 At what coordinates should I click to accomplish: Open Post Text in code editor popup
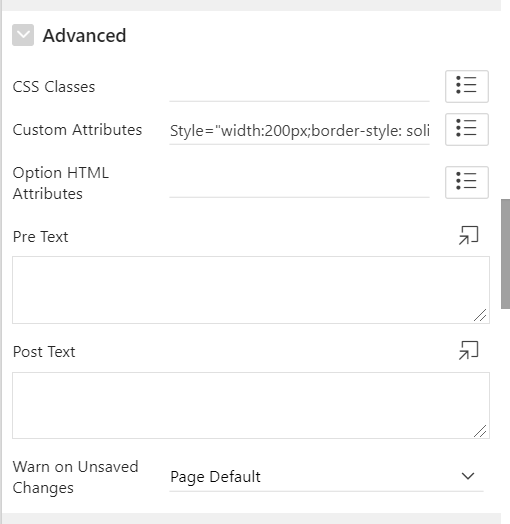[469, 351]
